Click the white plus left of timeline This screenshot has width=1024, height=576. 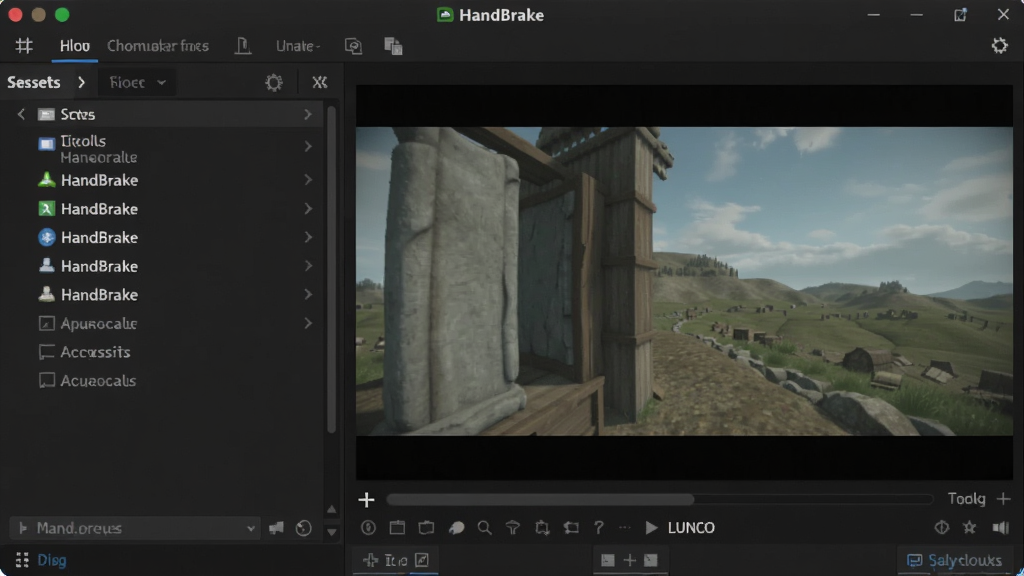click(366, 500)
